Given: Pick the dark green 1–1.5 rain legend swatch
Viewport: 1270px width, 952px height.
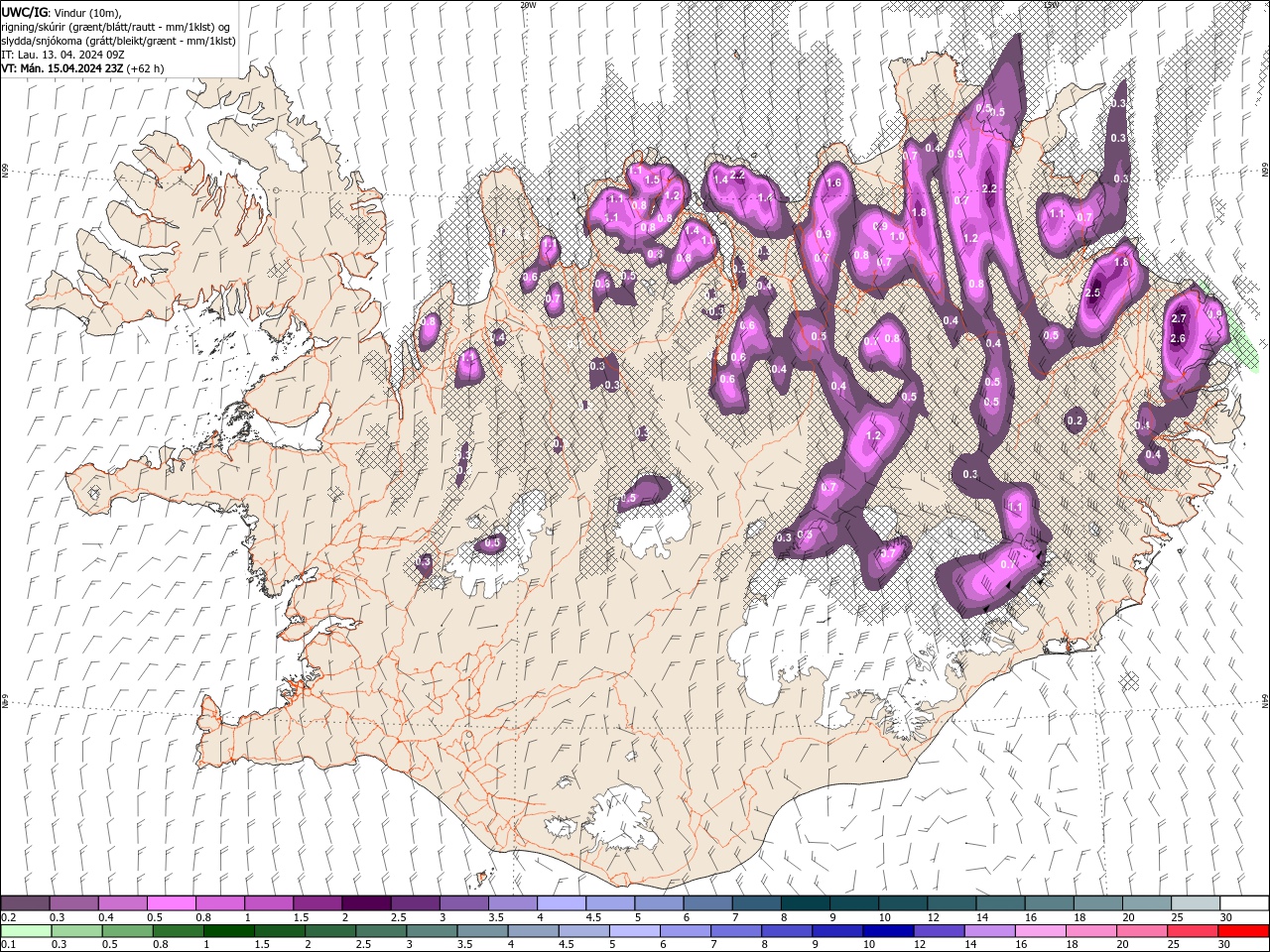Looking at the screenshot, I should click(228, 931).
